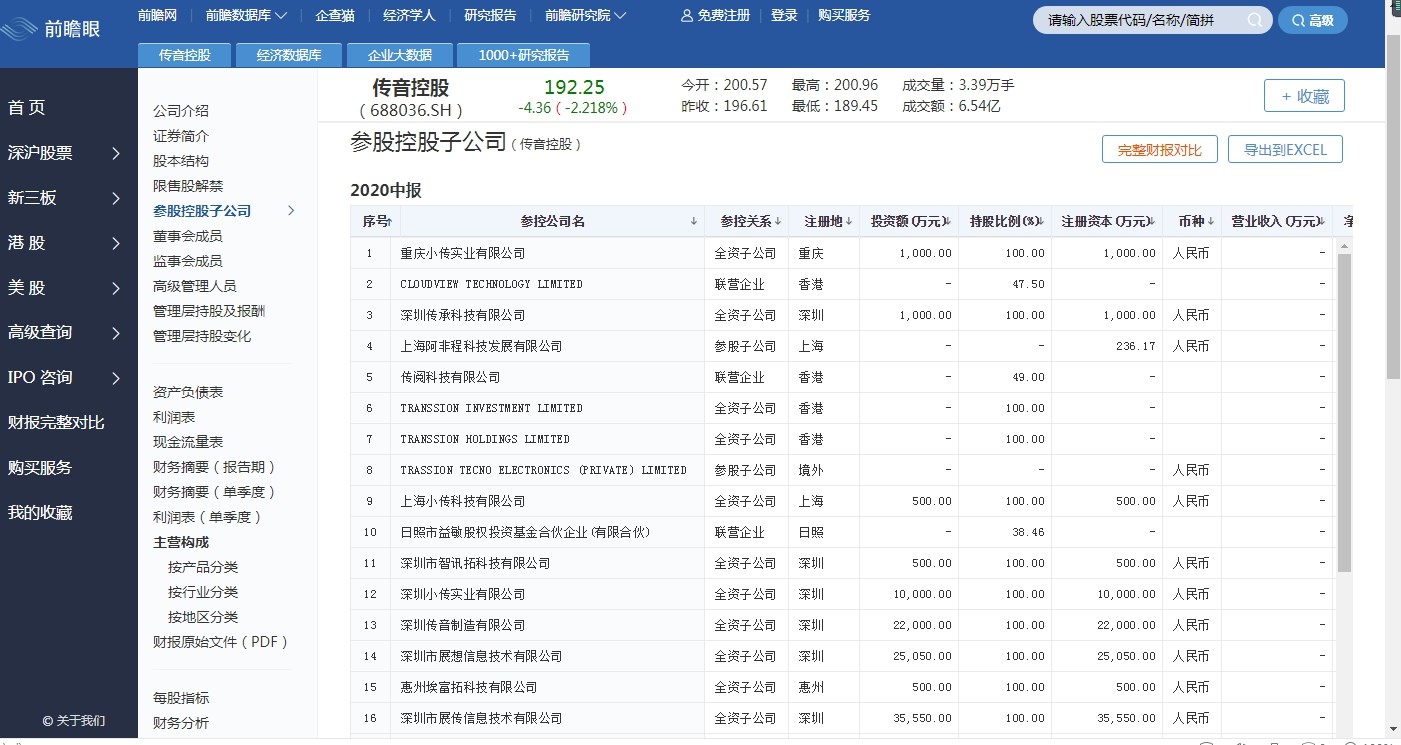Sort table by 序号 column arrow
This screenshot has height=745, width=1401.
click(x=390, y=221)
